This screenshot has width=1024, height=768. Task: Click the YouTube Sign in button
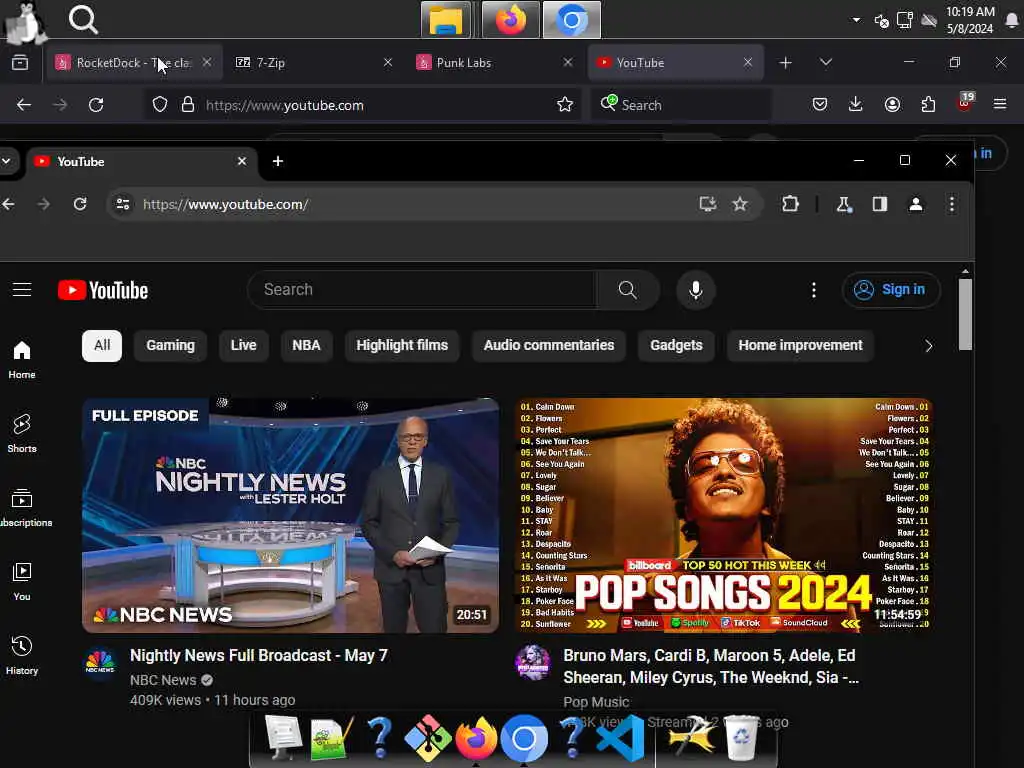pyautogui.click(x=891, y=290)
